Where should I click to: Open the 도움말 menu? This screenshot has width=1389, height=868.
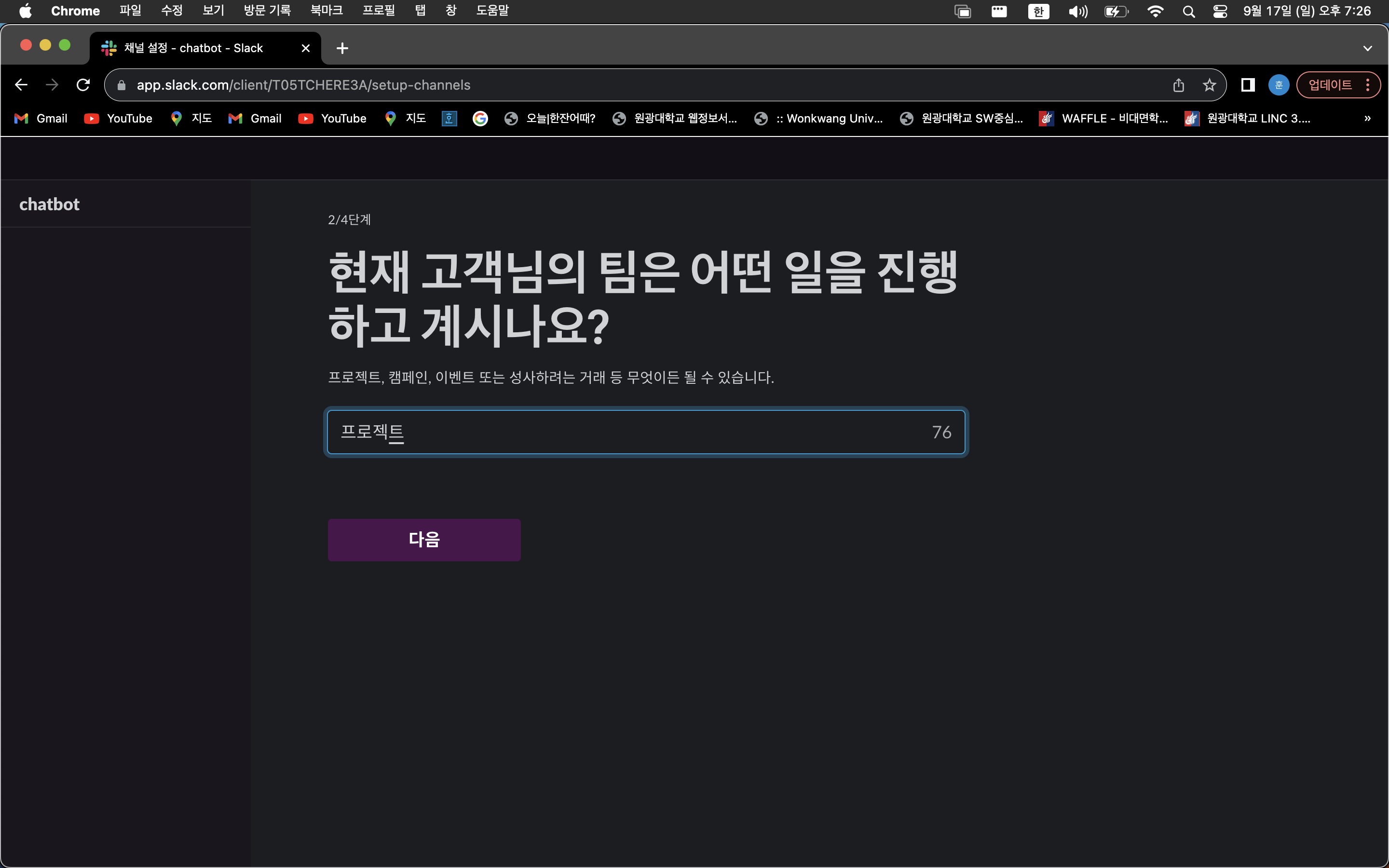[x=492, y=11]
